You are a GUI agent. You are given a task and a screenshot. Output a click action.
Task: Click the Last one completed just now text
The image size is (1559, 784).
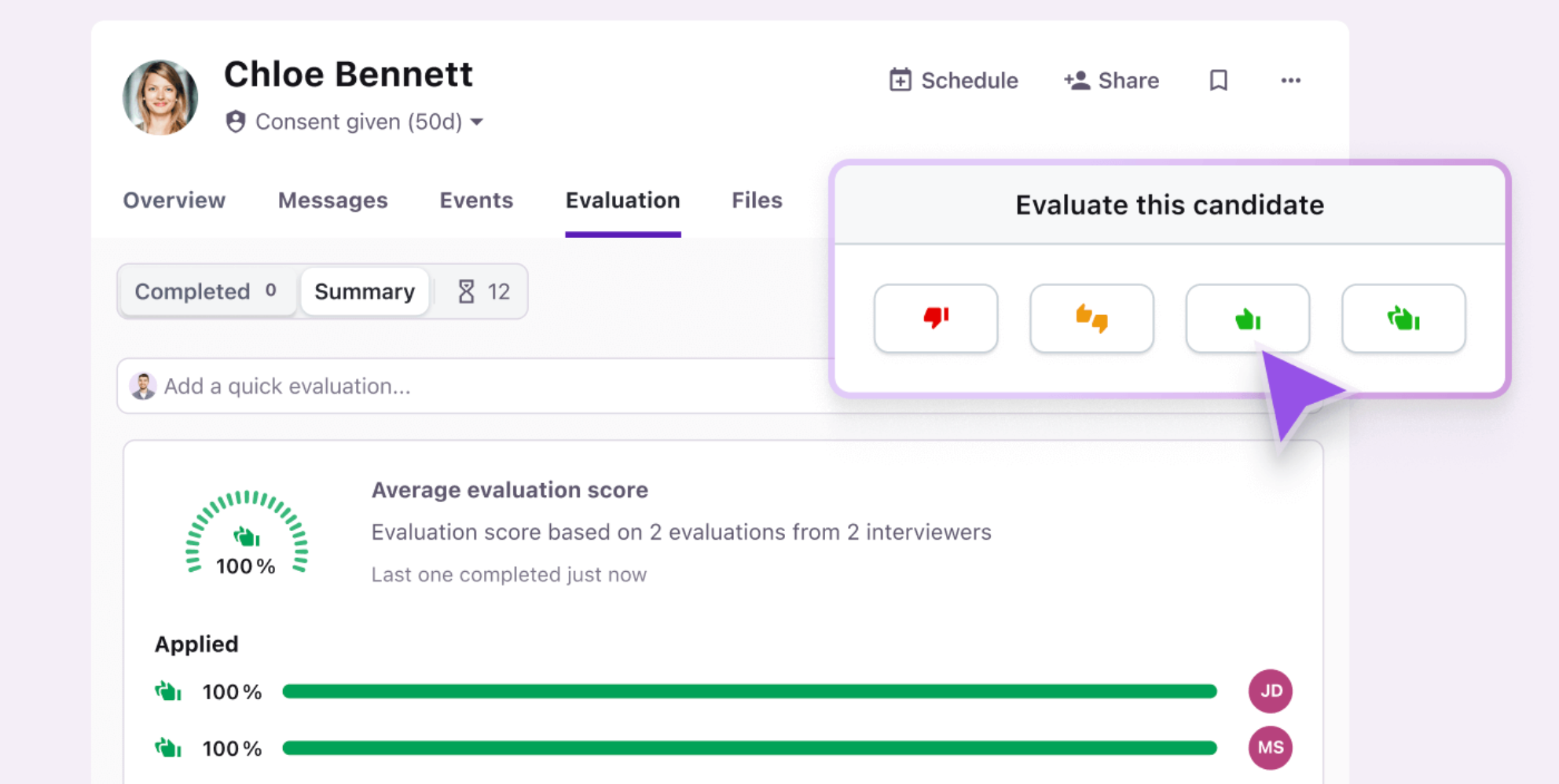[508, 575]
